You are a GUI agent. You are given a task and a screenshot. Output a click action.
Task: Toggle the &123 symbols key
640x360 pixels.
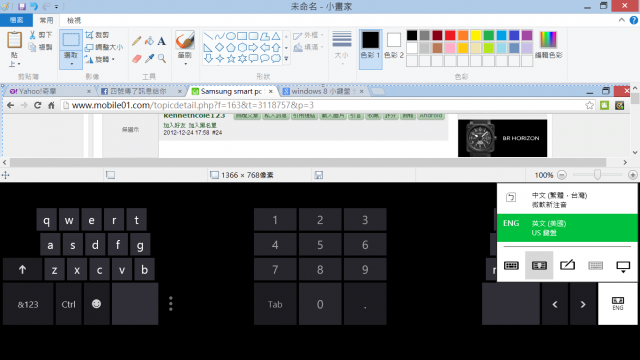28,304
